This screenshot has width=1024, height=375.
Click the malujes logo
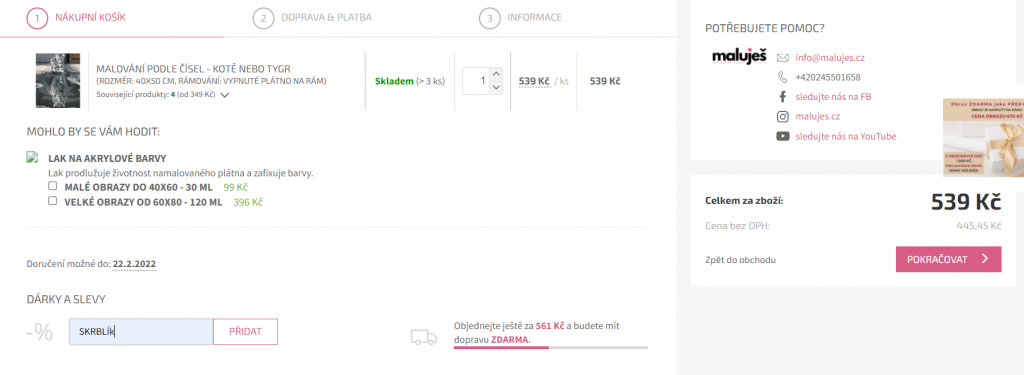(x=739, y=56)
